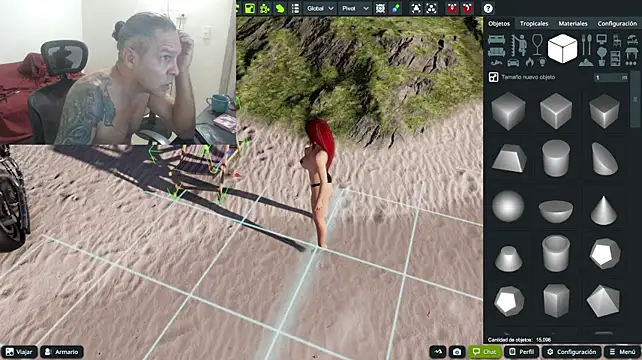
Task: Select the green blob shape tool
Action: click(280, 8)
